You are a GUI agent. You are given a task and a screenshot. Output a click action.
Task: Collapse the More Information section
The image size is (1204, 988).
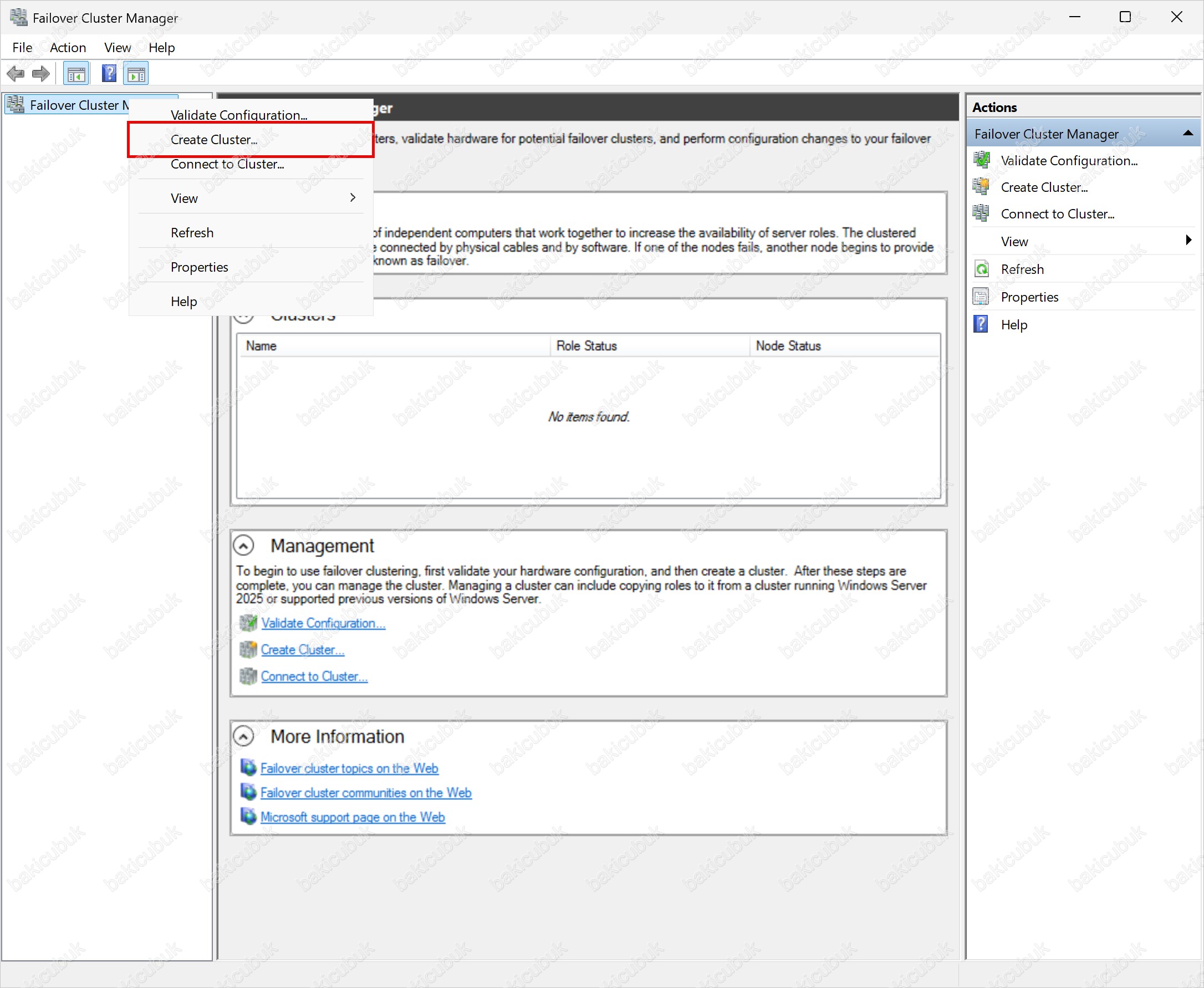pos(243,737)
